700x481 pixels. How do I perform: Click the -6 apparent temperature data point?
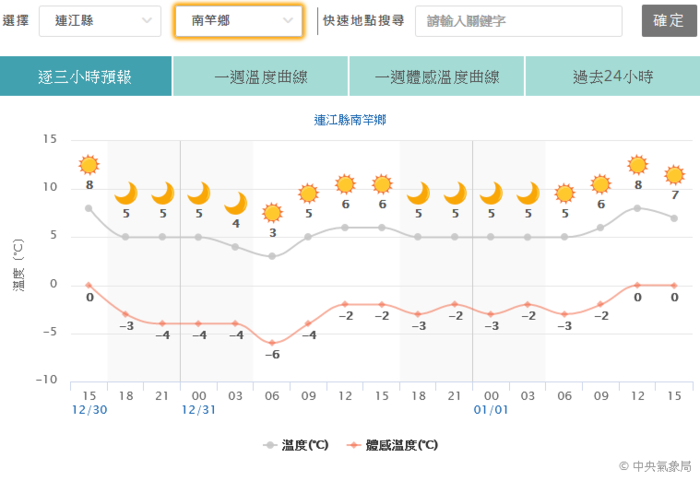272,343
